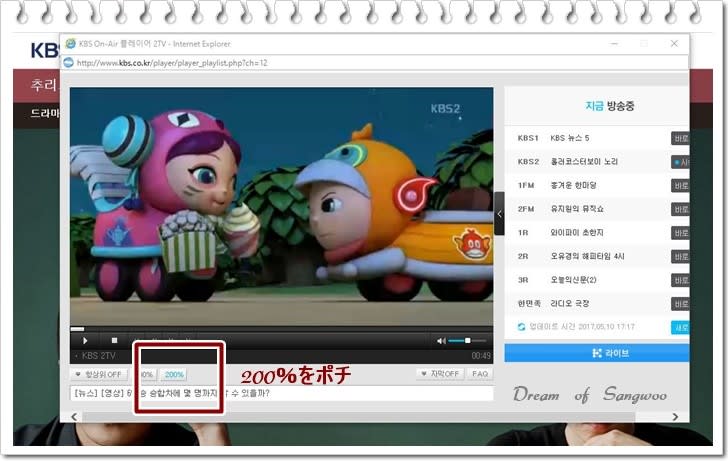Image resolution: width=728 pixels, height=461 pixels.
Task: Click the play button in the player
Action: (x=85, y=341)
